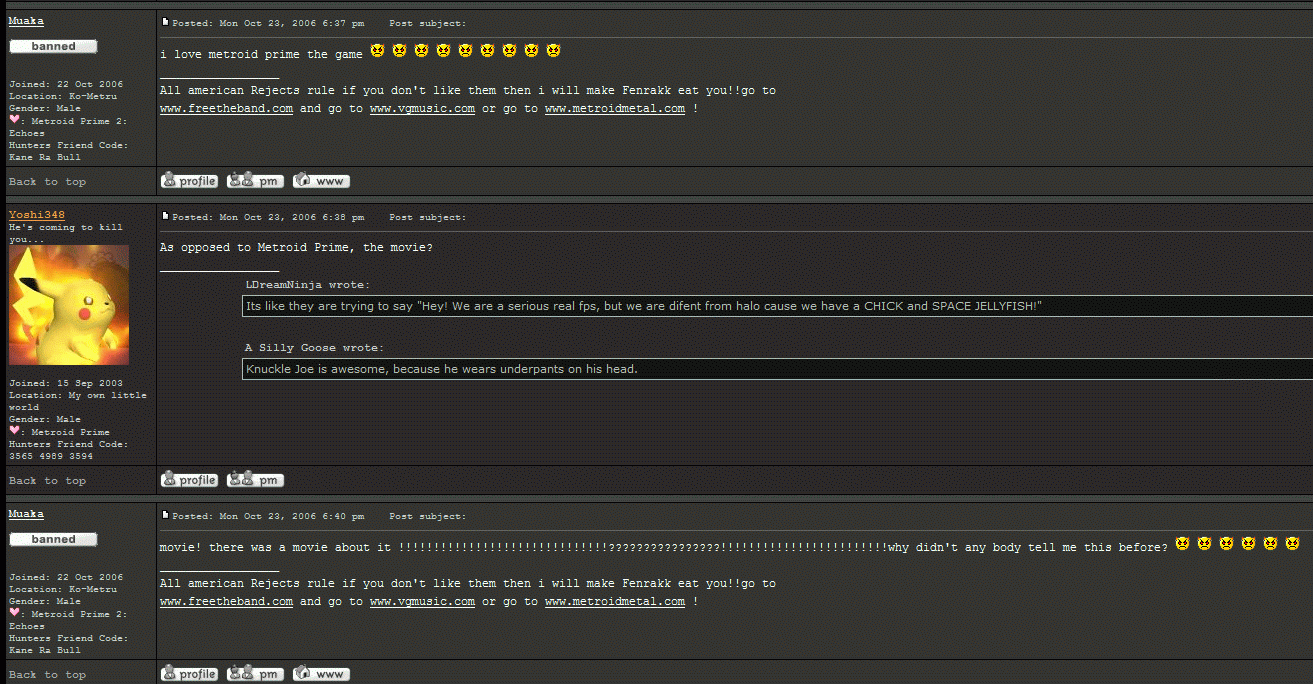The width and height of the screenshot is (1313, 684).
Task: Click the post icon beside the 6:38 pm post
Action: click(x=165, y=216)
